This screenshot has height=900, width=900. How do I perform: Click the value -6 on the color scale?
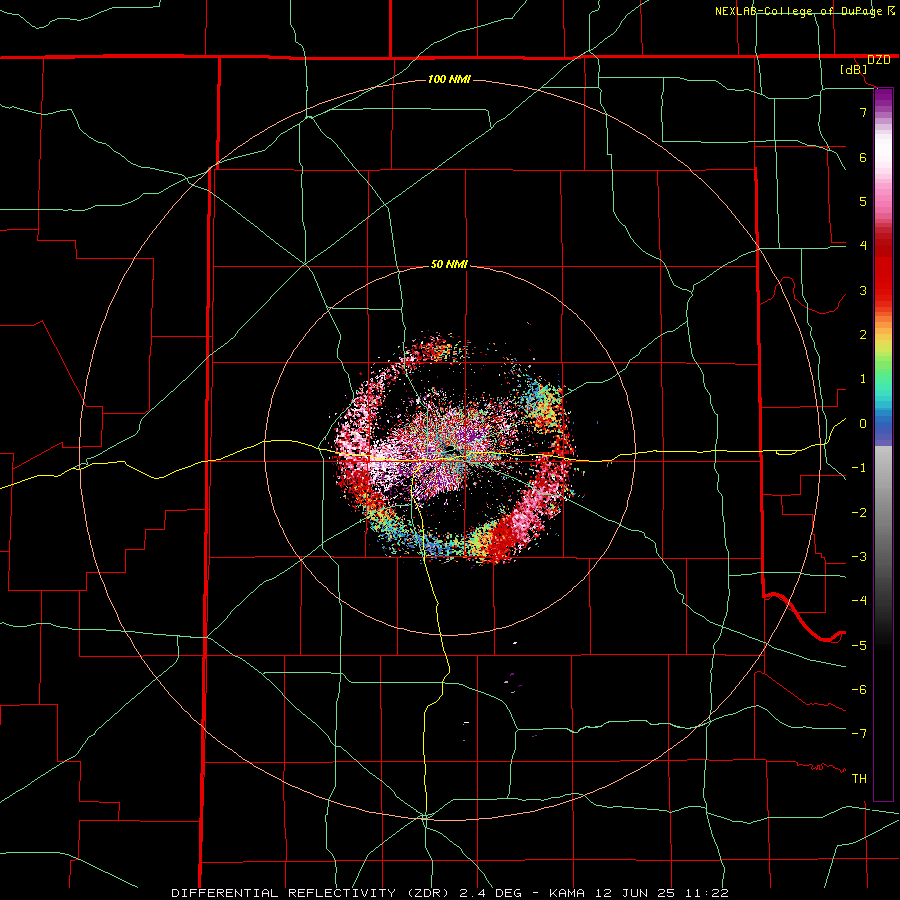[x=859, y=690]
